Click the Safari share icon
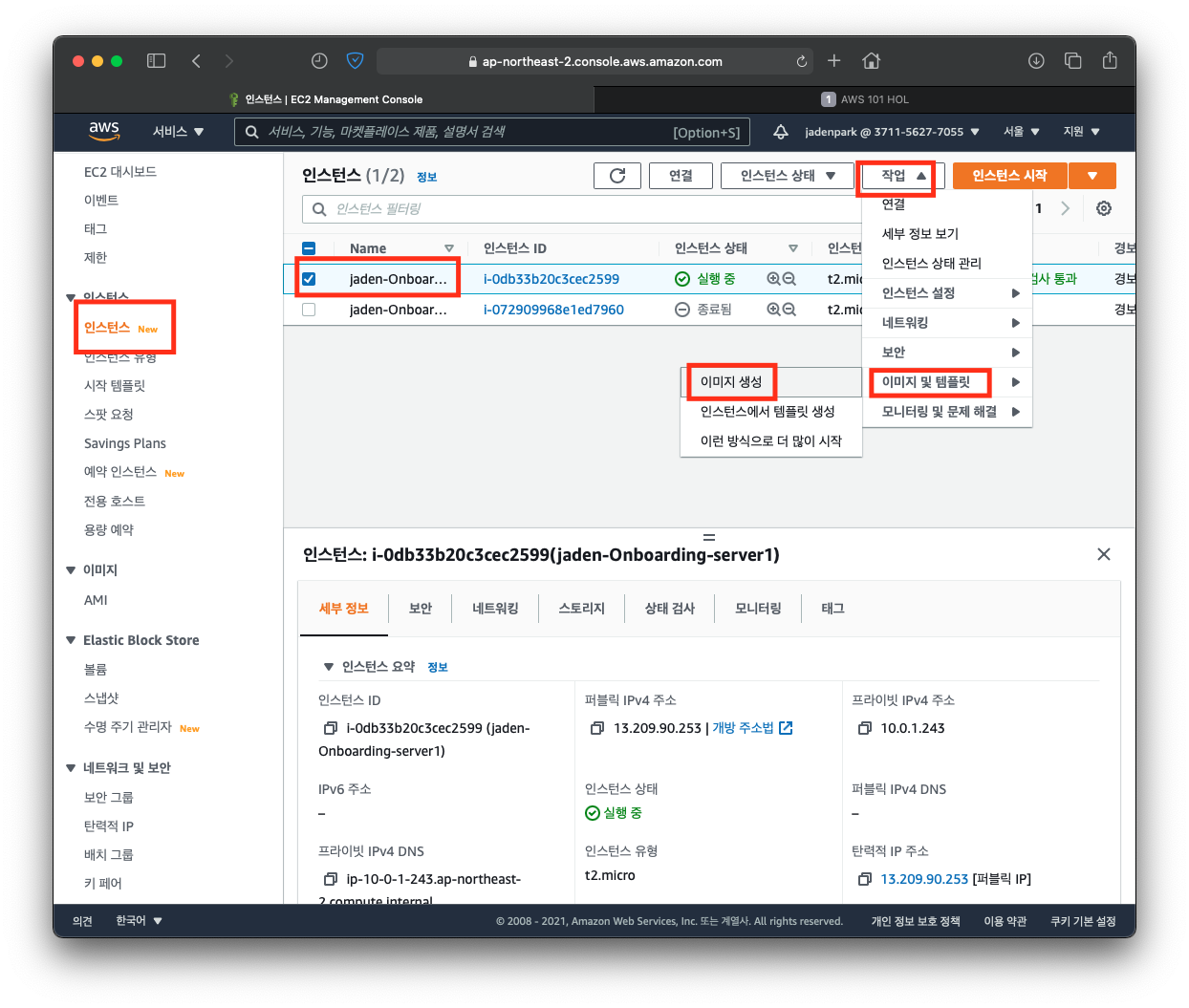This screenshot has height=1008, width=1189. [1110, 61]
